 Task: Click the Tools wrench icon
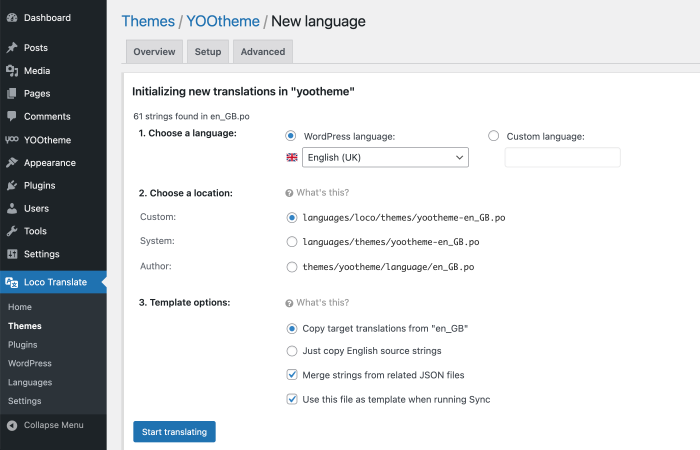pyautogui.click(x=12, y=231)
